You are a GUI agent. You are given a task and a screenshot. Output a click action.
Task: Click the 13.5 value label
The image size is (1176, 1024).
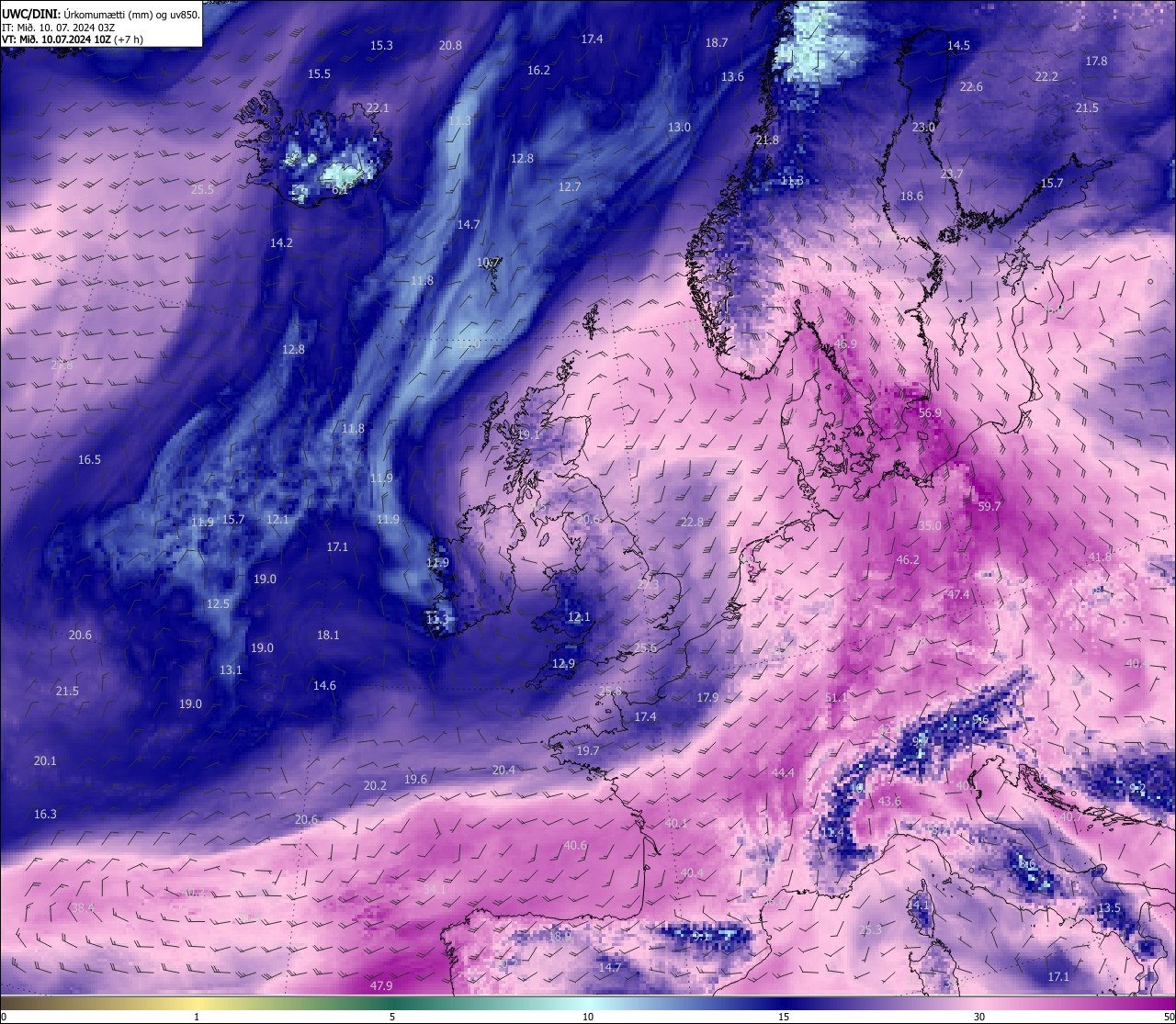pos(1109,908)
